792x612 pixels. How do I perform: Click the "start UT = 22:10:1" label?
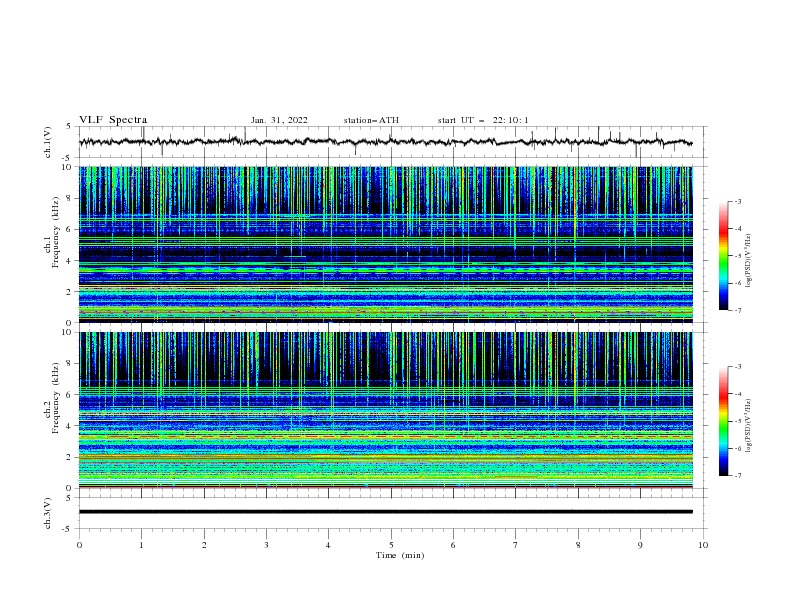[483, 120]
